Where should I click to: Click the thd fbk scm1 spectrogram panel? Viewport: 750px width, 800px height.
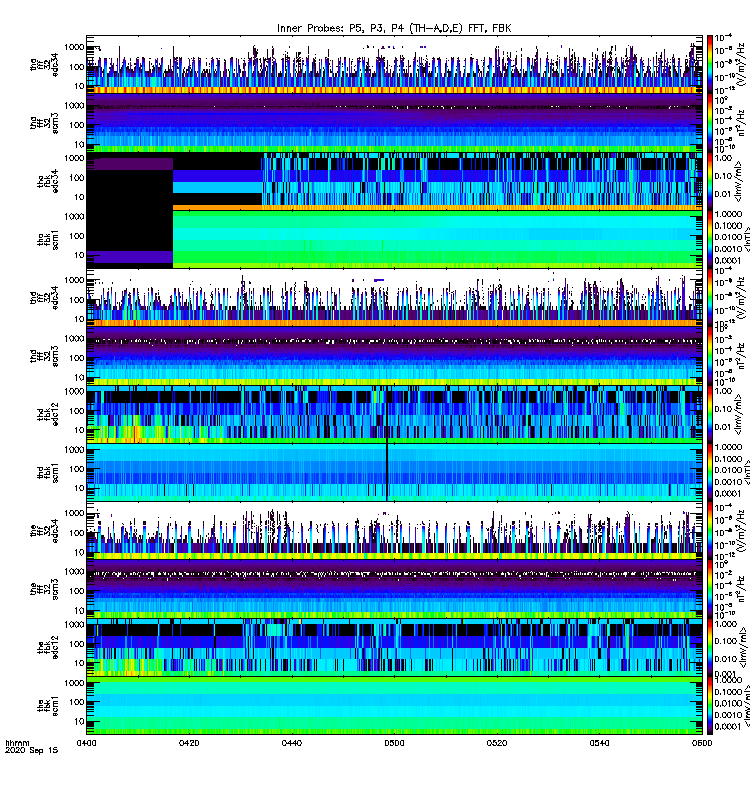tap(394, 473)
